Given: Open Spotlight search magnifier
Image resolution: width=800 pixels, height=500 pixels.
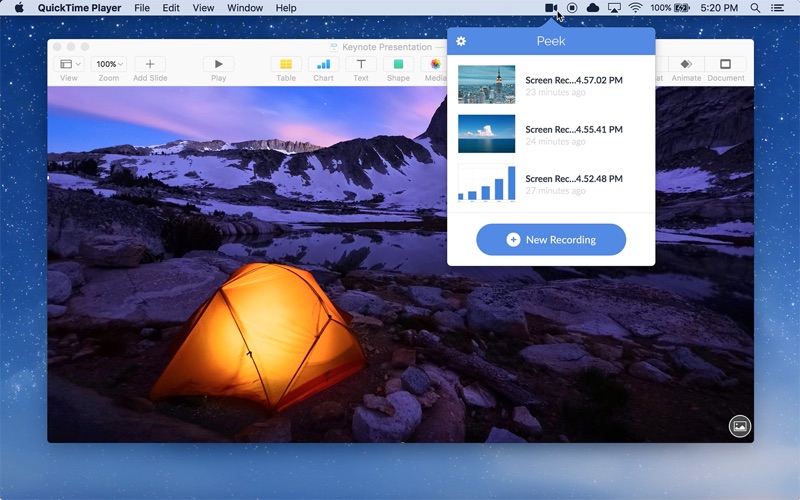Looking at the screenshot, I should (x=755, y=8).
